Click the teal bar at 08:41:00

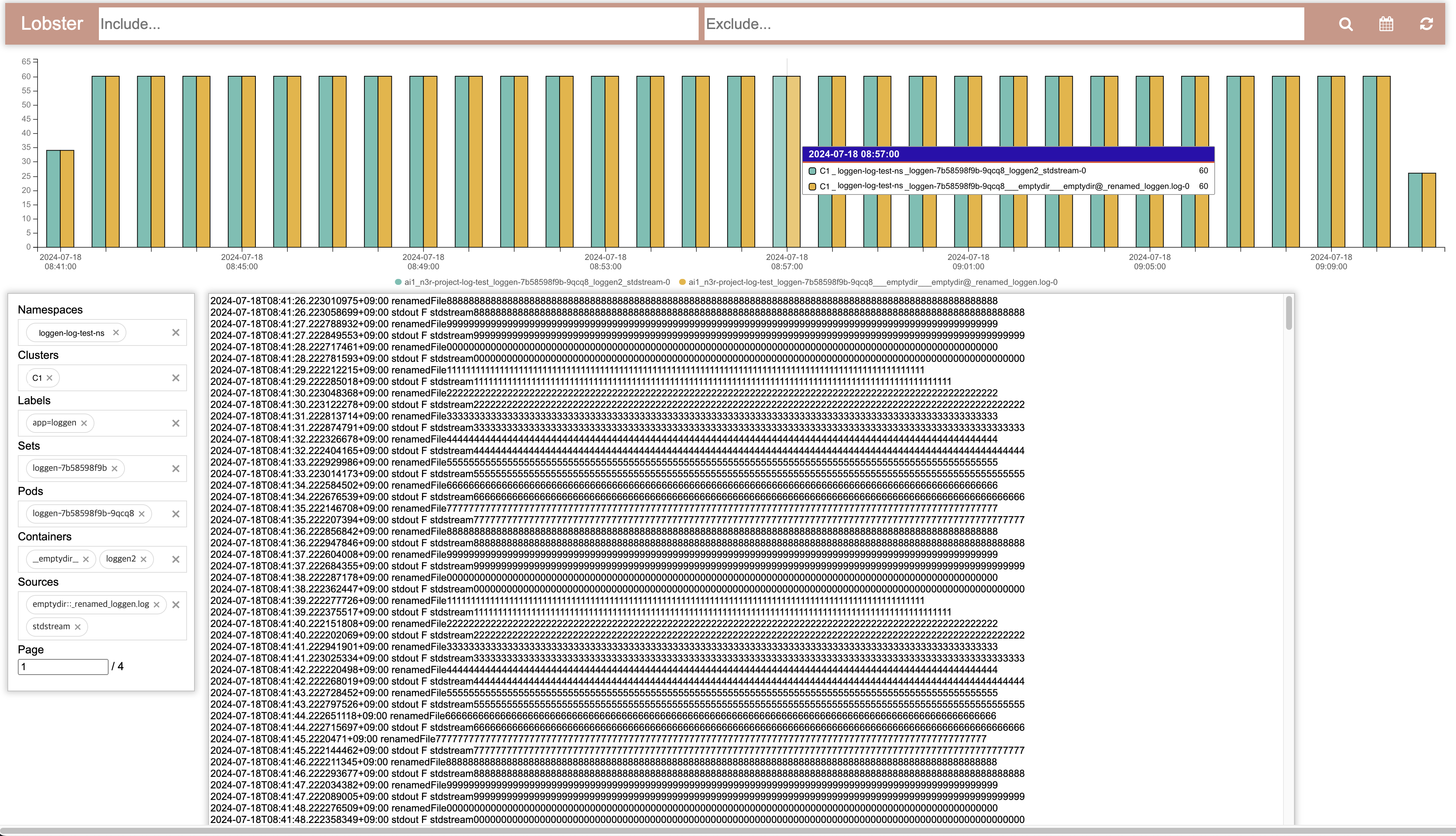pyautogui.click(x=54, y=199)
